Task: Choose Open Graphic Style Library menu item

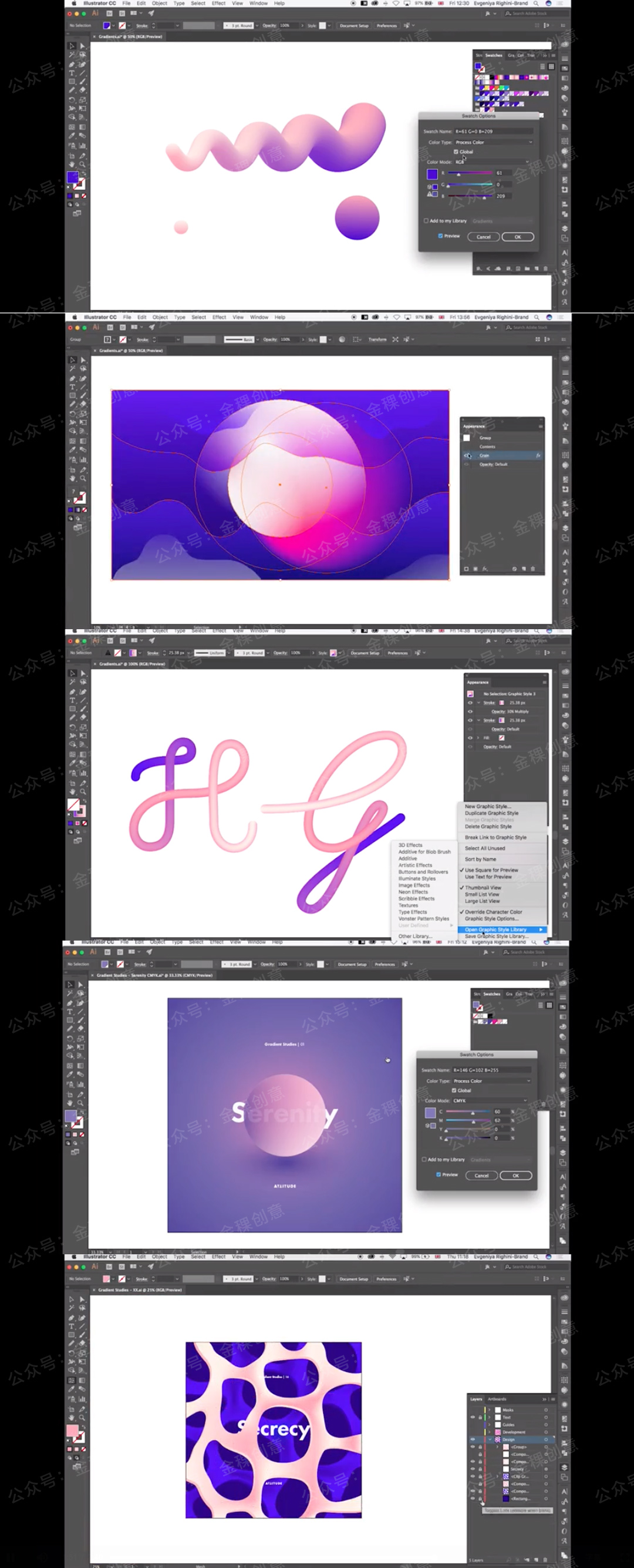Action: click(502, 929)
